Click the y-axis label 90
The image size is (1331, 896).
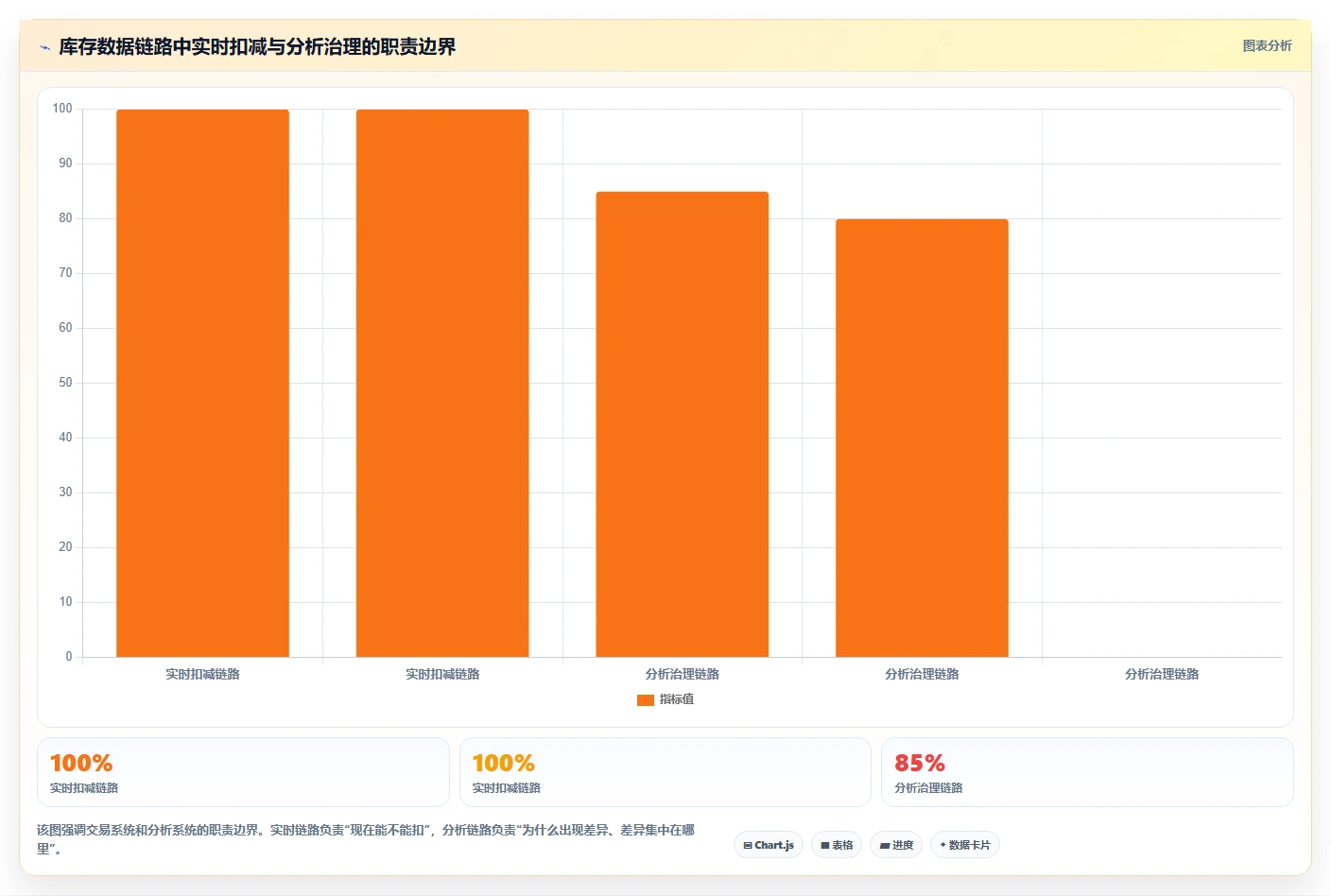pyautogui.click(x=65, y=164)
